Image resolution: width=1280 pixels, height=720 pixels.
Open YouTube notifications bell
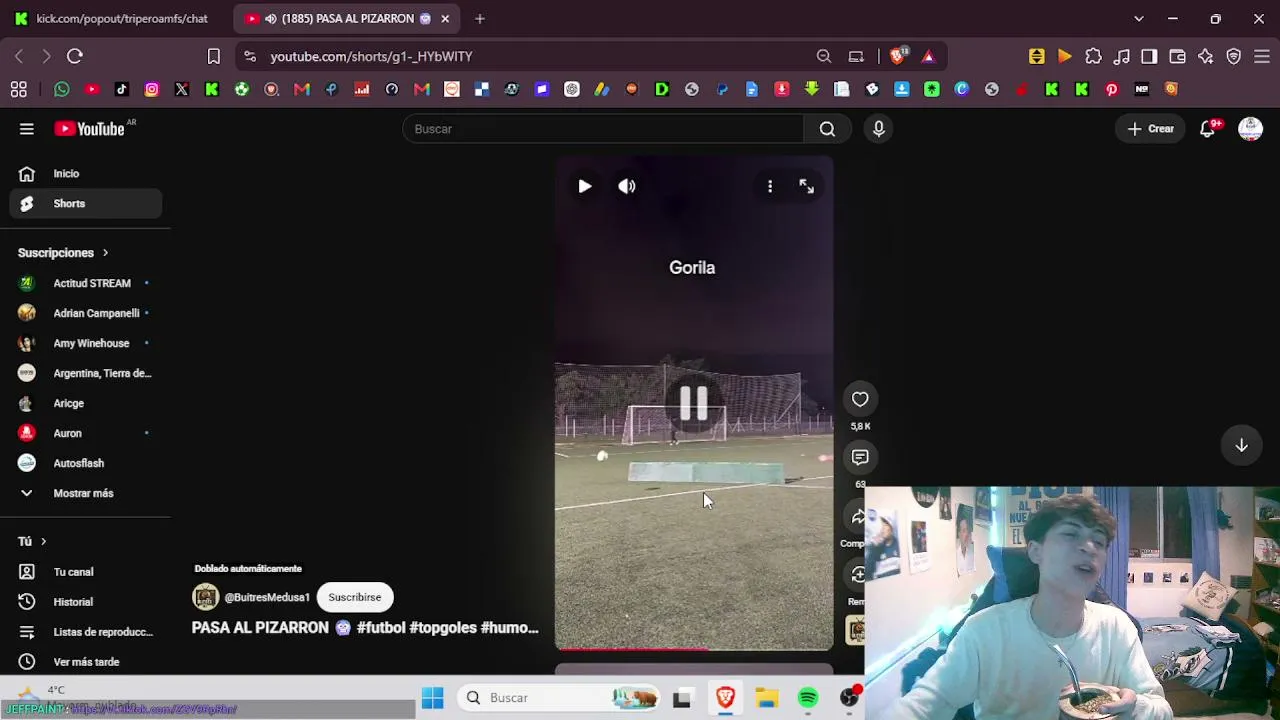[x=1208, y=129]
